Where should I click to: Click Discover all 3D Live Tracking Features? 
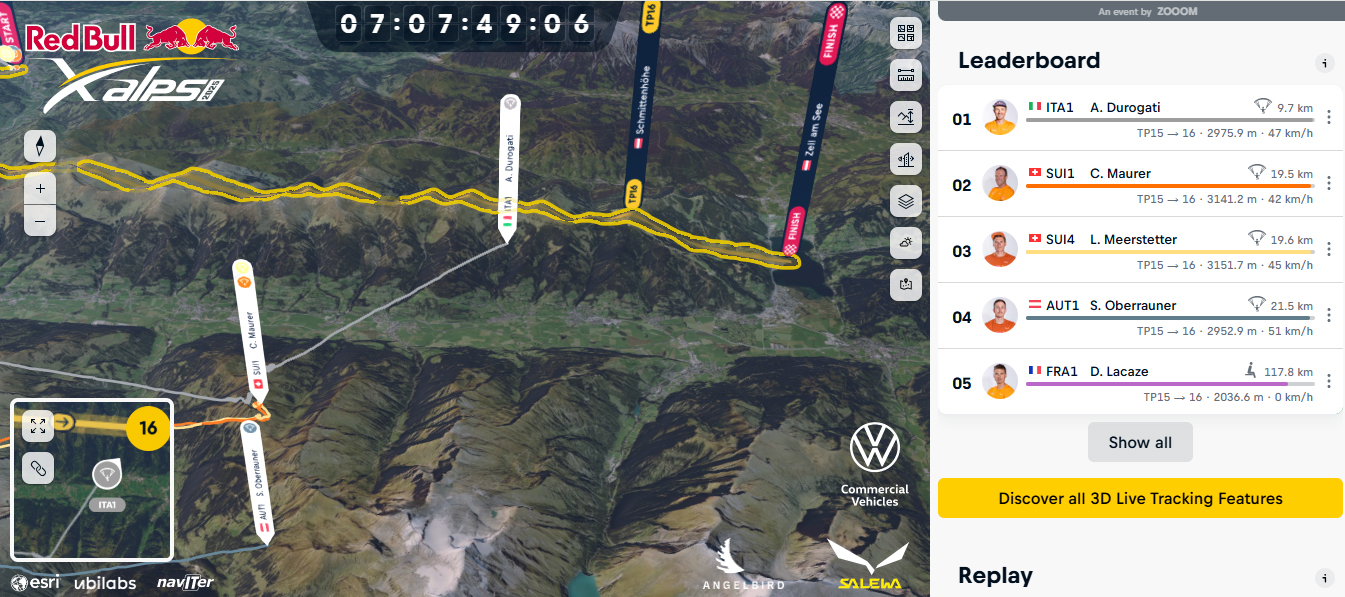pos(1140,498)
